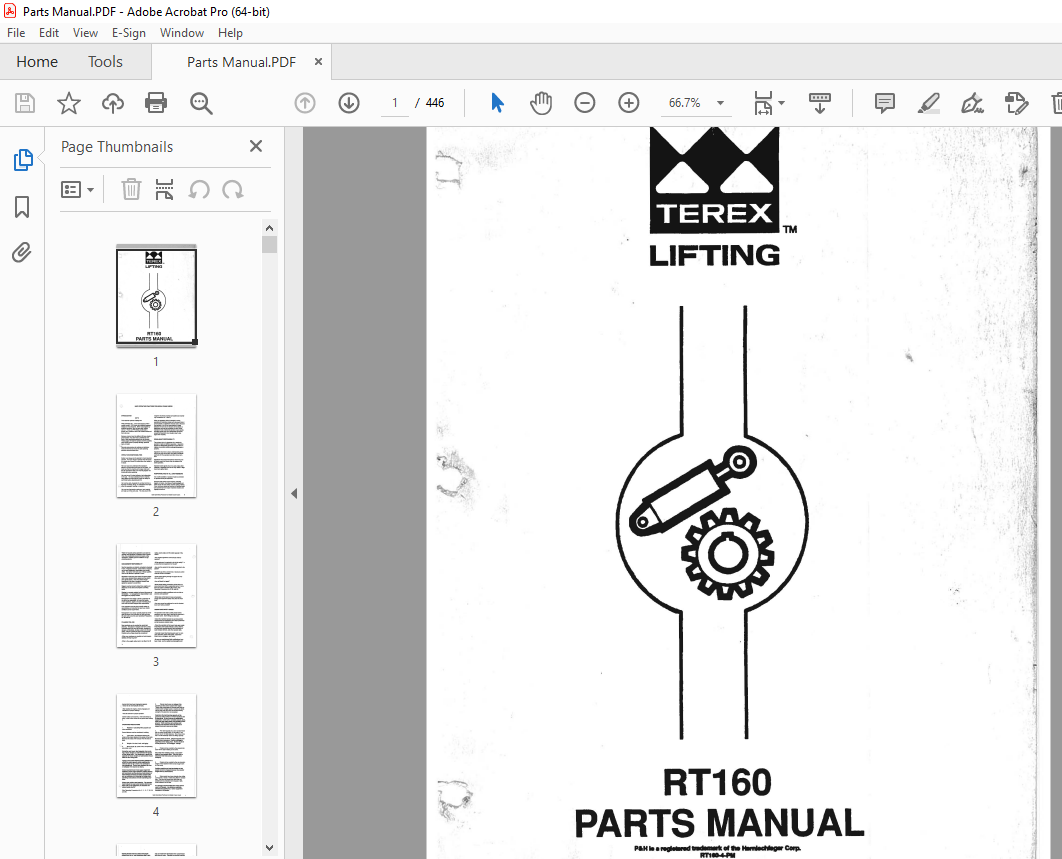This screenshot has width=1062, height=859.
Task: Switch to the Tools tab
Action: [105, 62]
